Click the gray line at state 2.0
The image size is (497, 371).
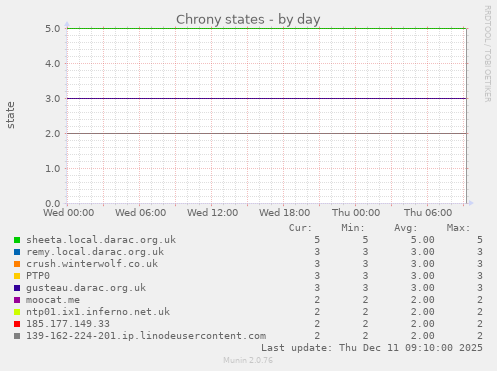pos(267,133)
